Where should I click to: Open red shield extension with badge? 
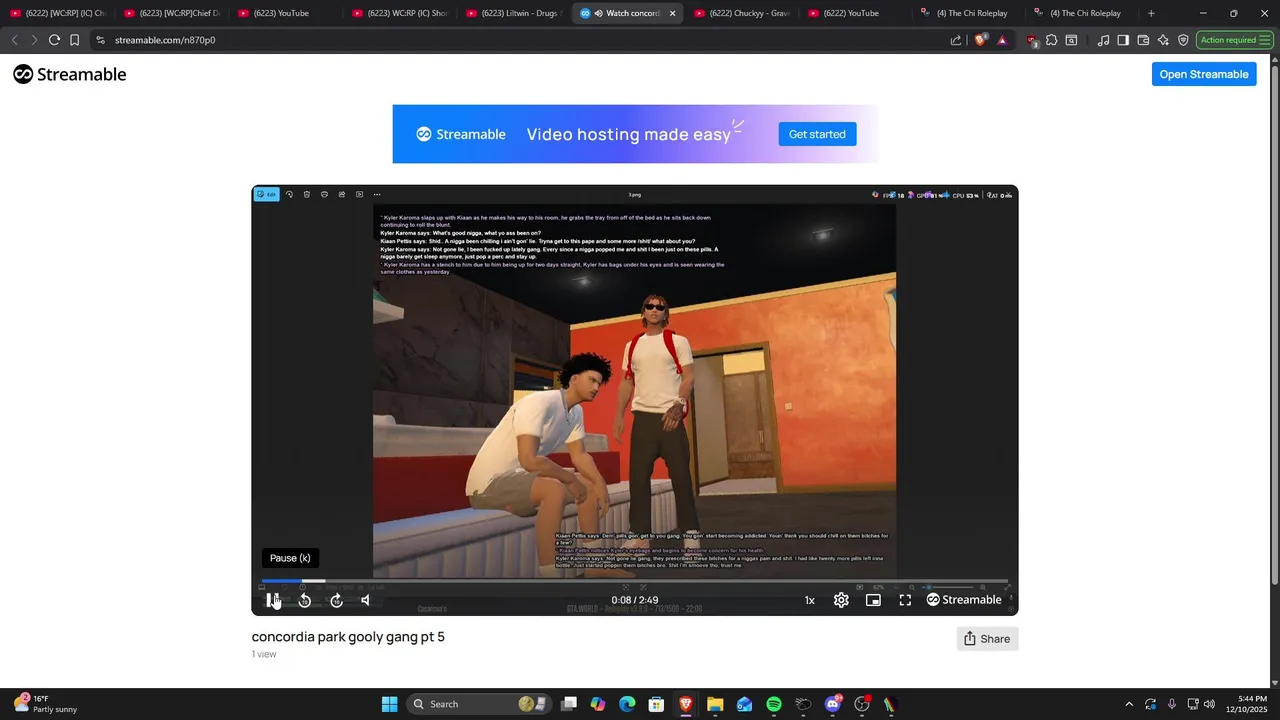point(1033,40)
